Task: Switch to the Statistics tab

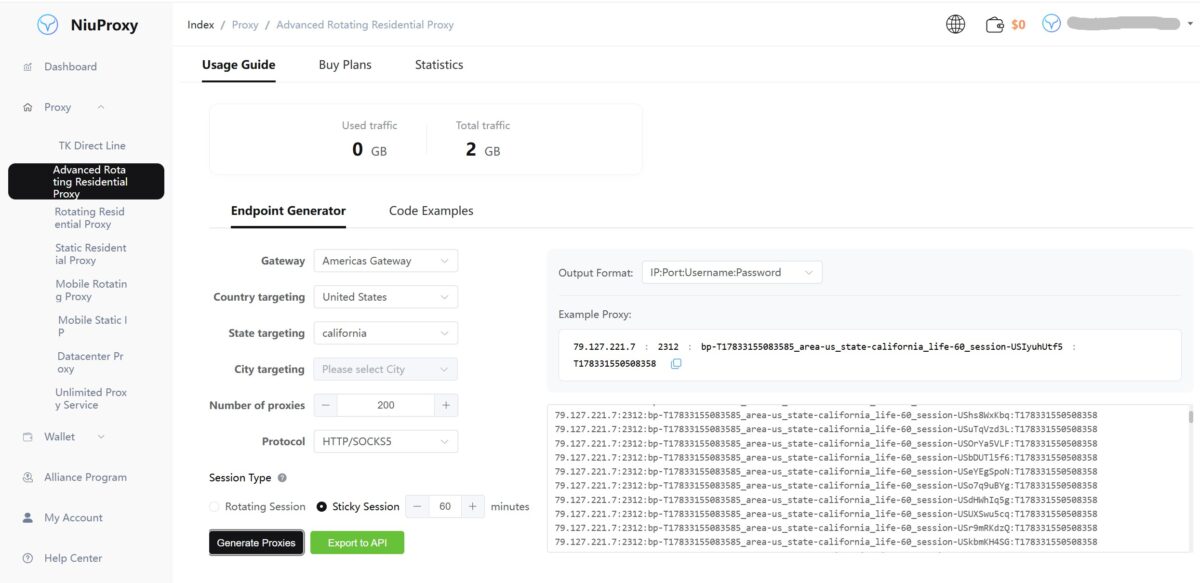Action: pyautogui.click(x=439, y=65)
